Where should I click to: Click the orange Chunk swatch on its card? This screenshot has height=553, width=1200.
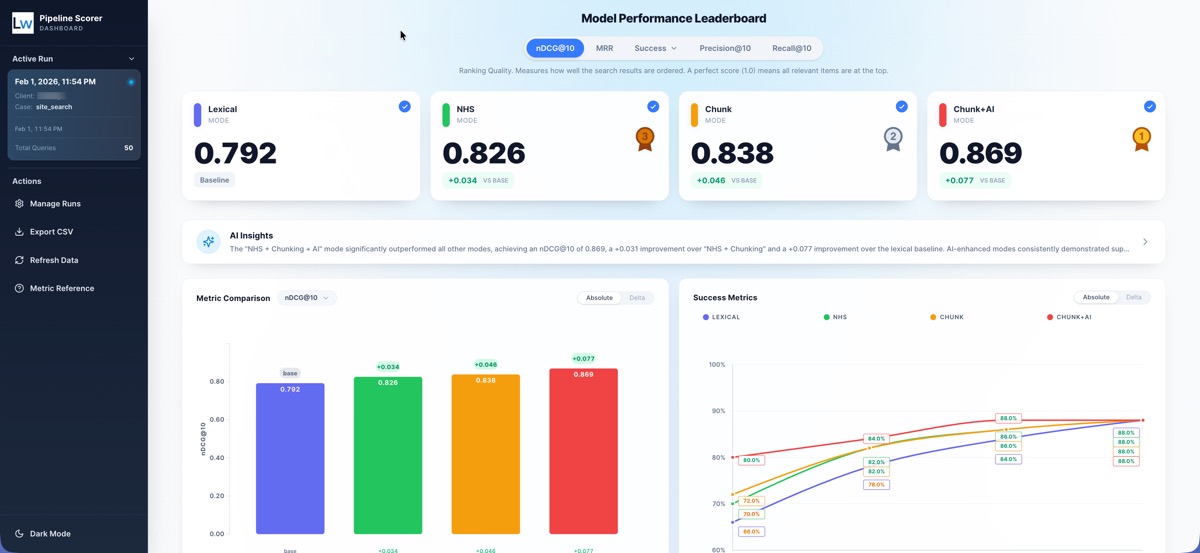point(694,114)
